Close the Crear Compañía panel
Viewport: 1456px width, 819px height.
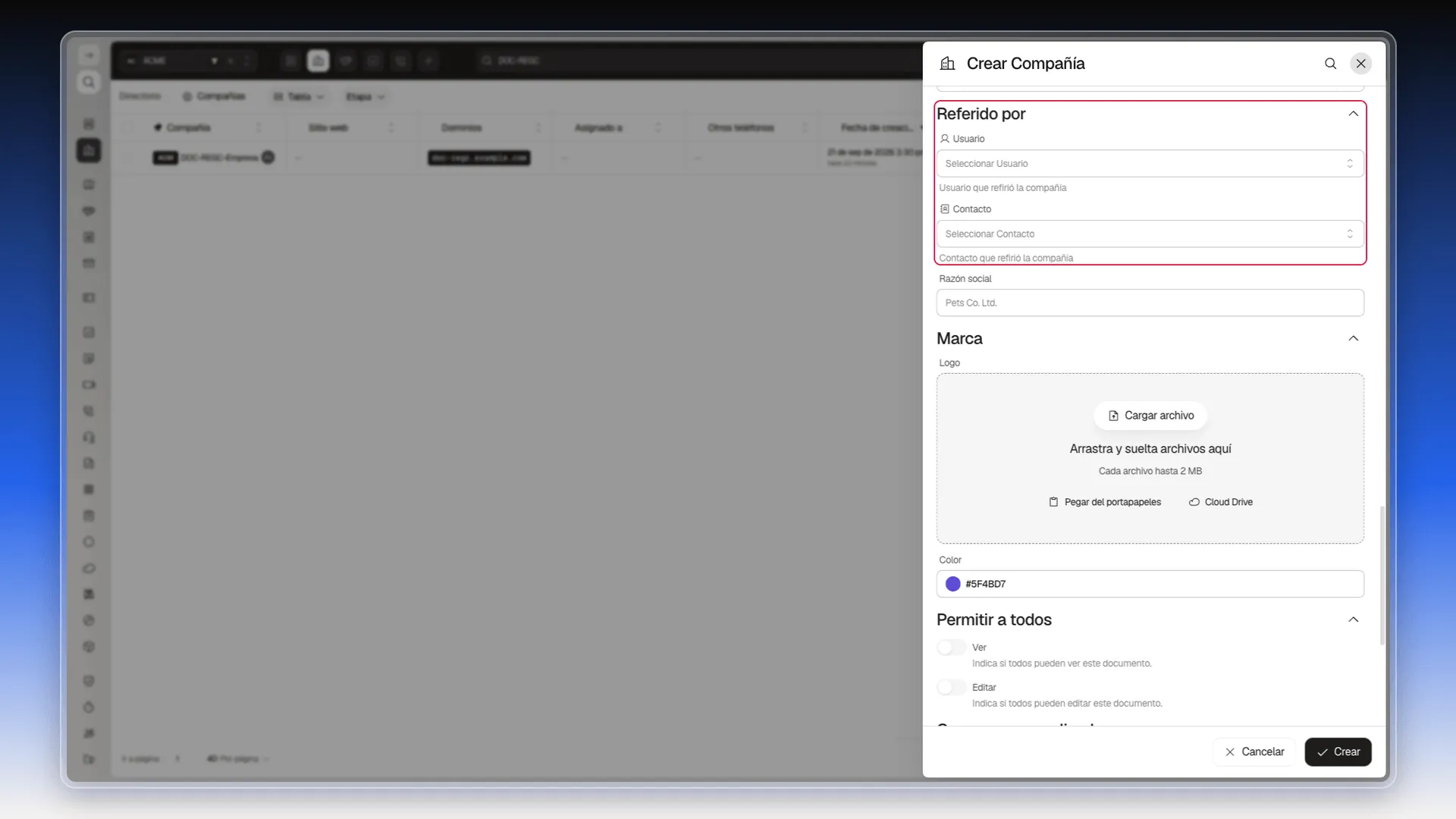click(1361, 64)
